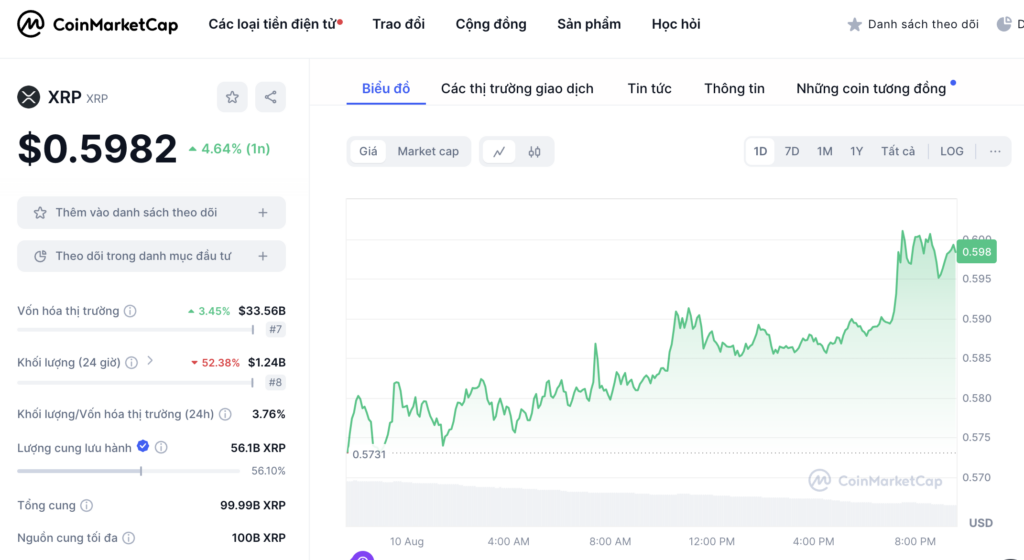Switch to Các thị trường giao dịch tab

pos(517,89)
